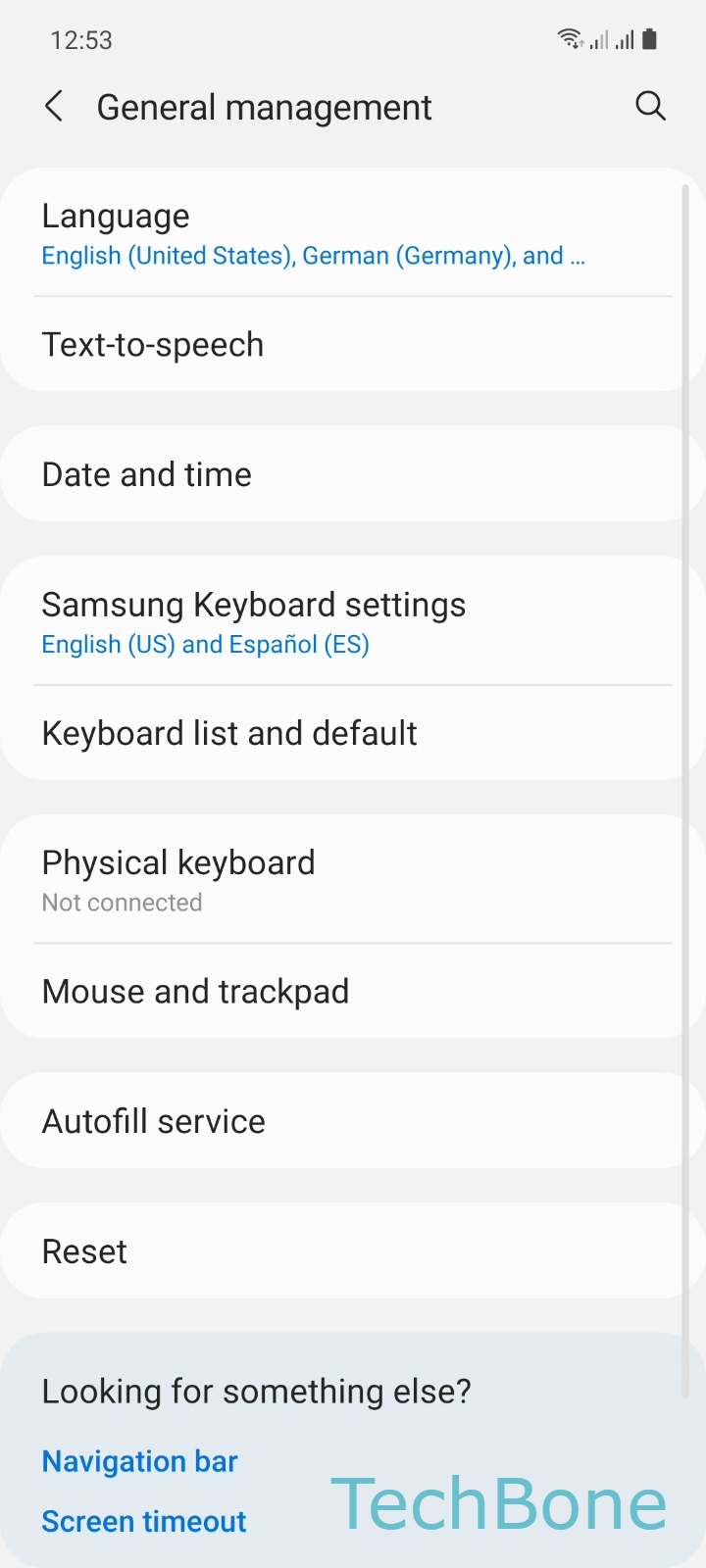
Task: Tap the battery status icon
Action: (649, 39)
